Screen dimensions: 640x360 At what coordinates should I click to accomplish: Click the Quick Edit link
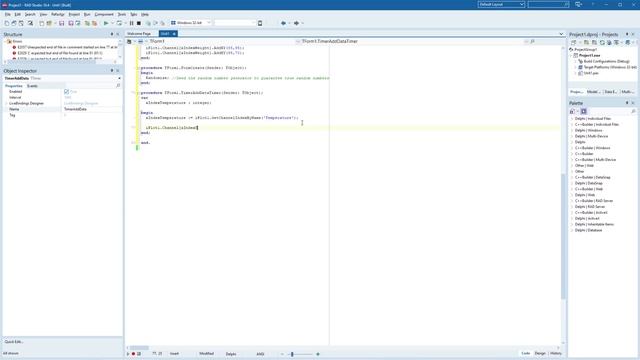(13, 342)
